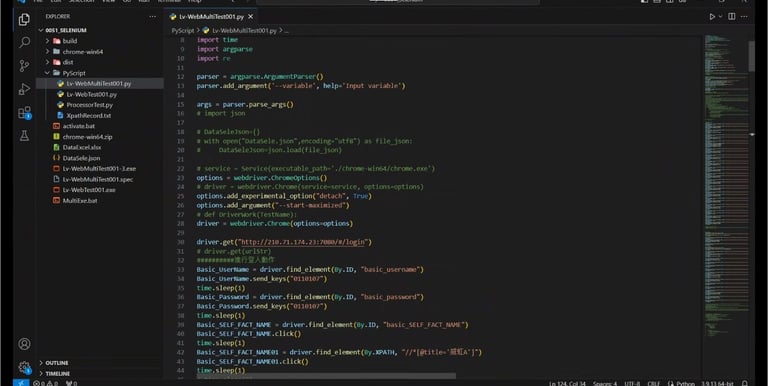This screenshot has width=768, height=386.
Task: Open the Testing flask view
Action: pos(24,136)
